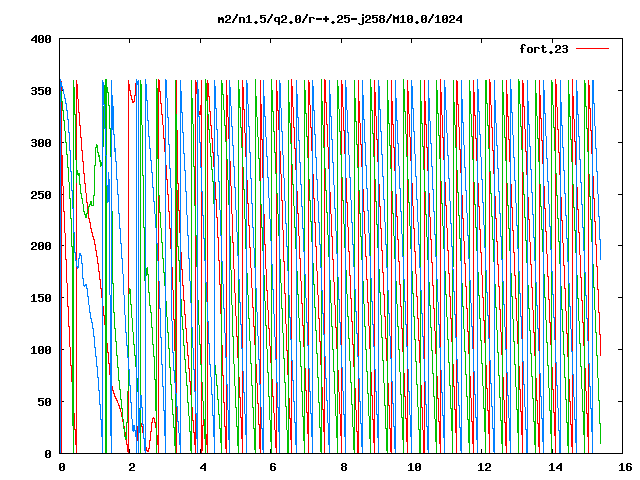Viewport: 640px width, 480px height.
Task: Click the x-axis label 10
Action: pyautogui.click(x=414, y=467)
